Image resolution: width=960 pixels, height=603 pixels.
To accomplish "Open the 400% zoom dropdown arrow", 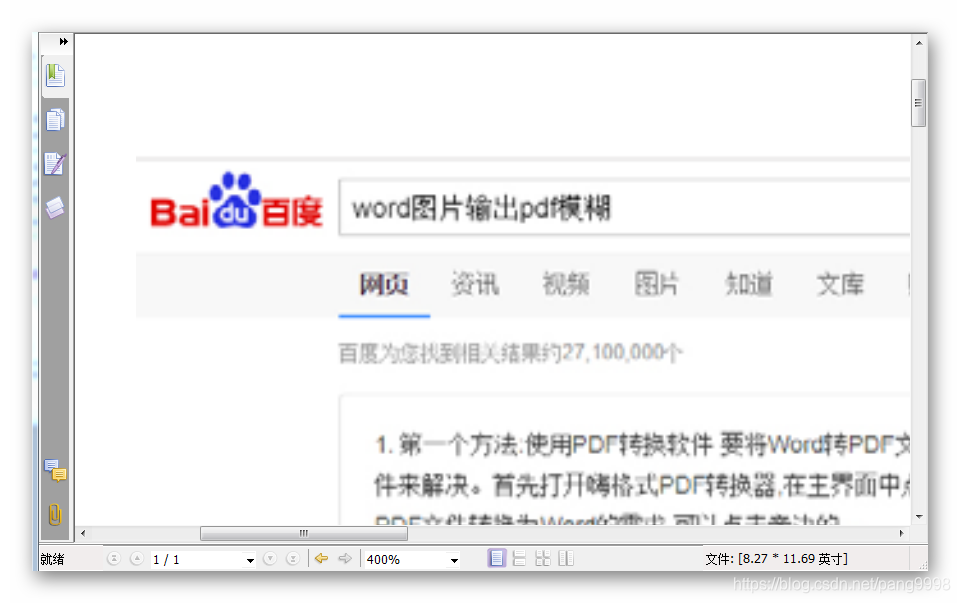I will point(454,560).
